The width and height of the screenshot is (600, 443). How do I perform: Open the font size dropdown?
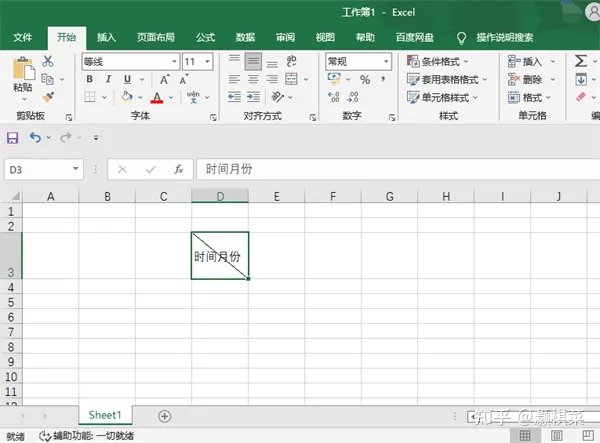[x=208, y=61]
